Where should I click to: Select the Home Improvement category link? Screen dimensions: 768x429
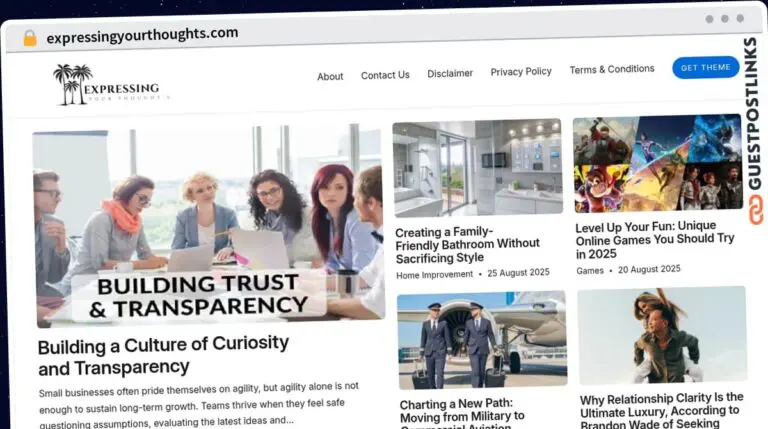coord(434,275)
